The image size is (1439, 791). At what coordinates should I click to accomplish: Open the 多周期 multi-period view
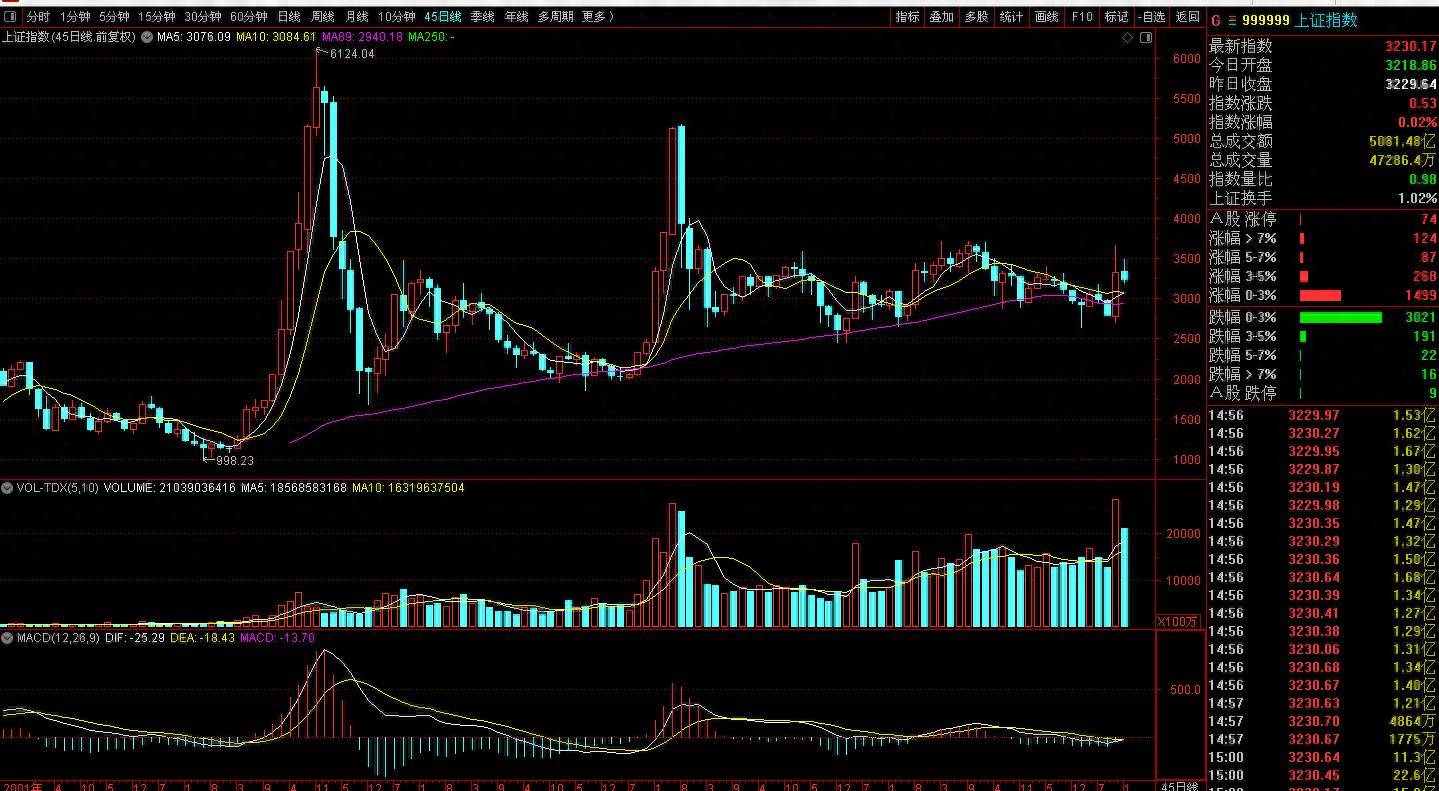[x=557, y=17]
